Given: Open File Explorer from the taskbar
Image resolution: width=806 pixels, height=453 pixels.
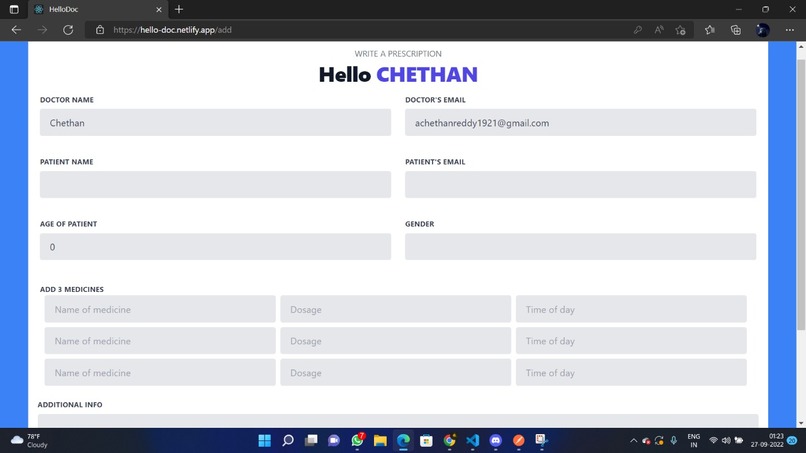Looking at the screenshot, I should (380, 441).
